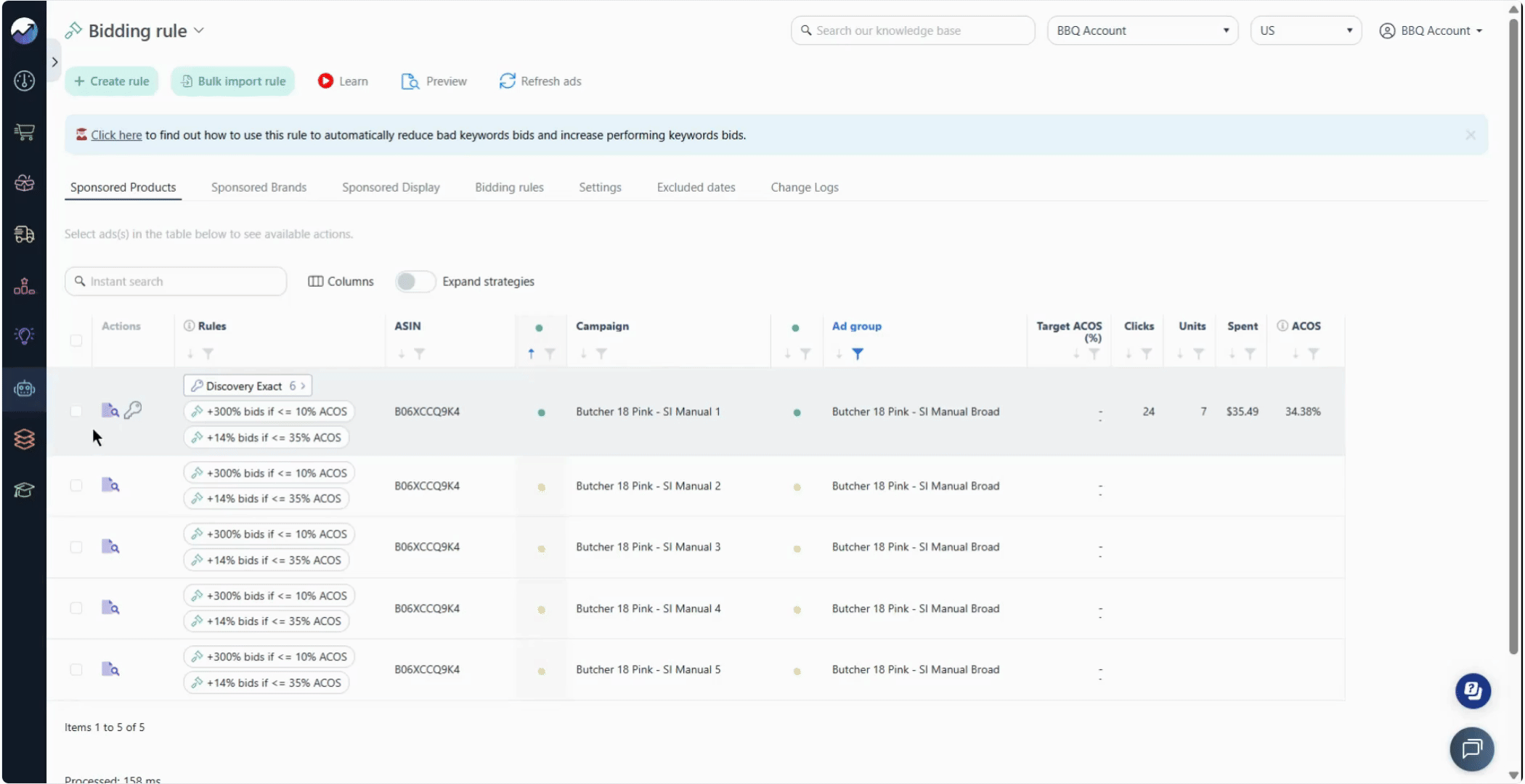1525x784 pixels.
Task: Click the Refresh ads button
Action: [x=540, y=81]
